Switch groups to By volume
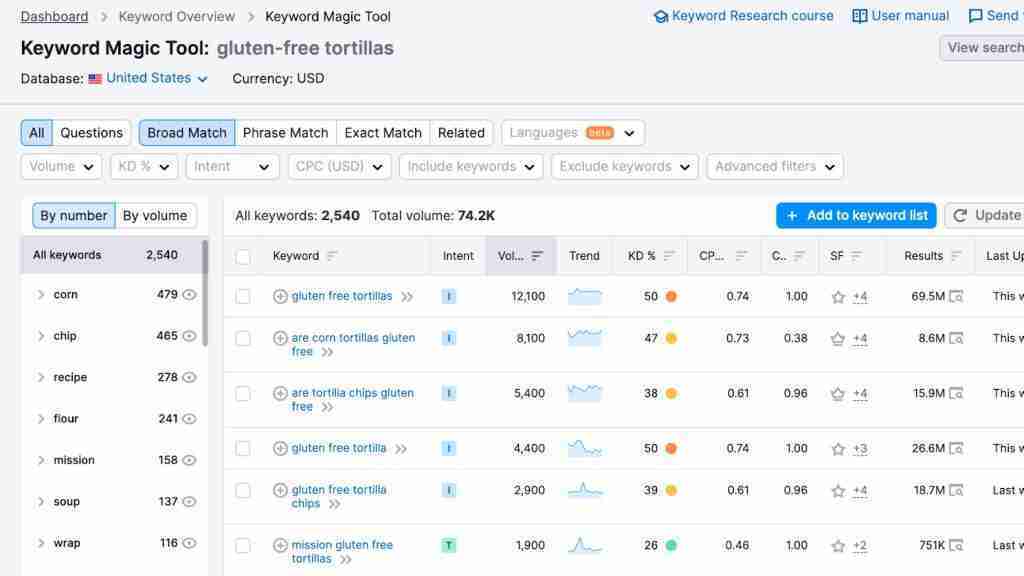Screen dimensions: 1024x576 [x=155, y=216]
